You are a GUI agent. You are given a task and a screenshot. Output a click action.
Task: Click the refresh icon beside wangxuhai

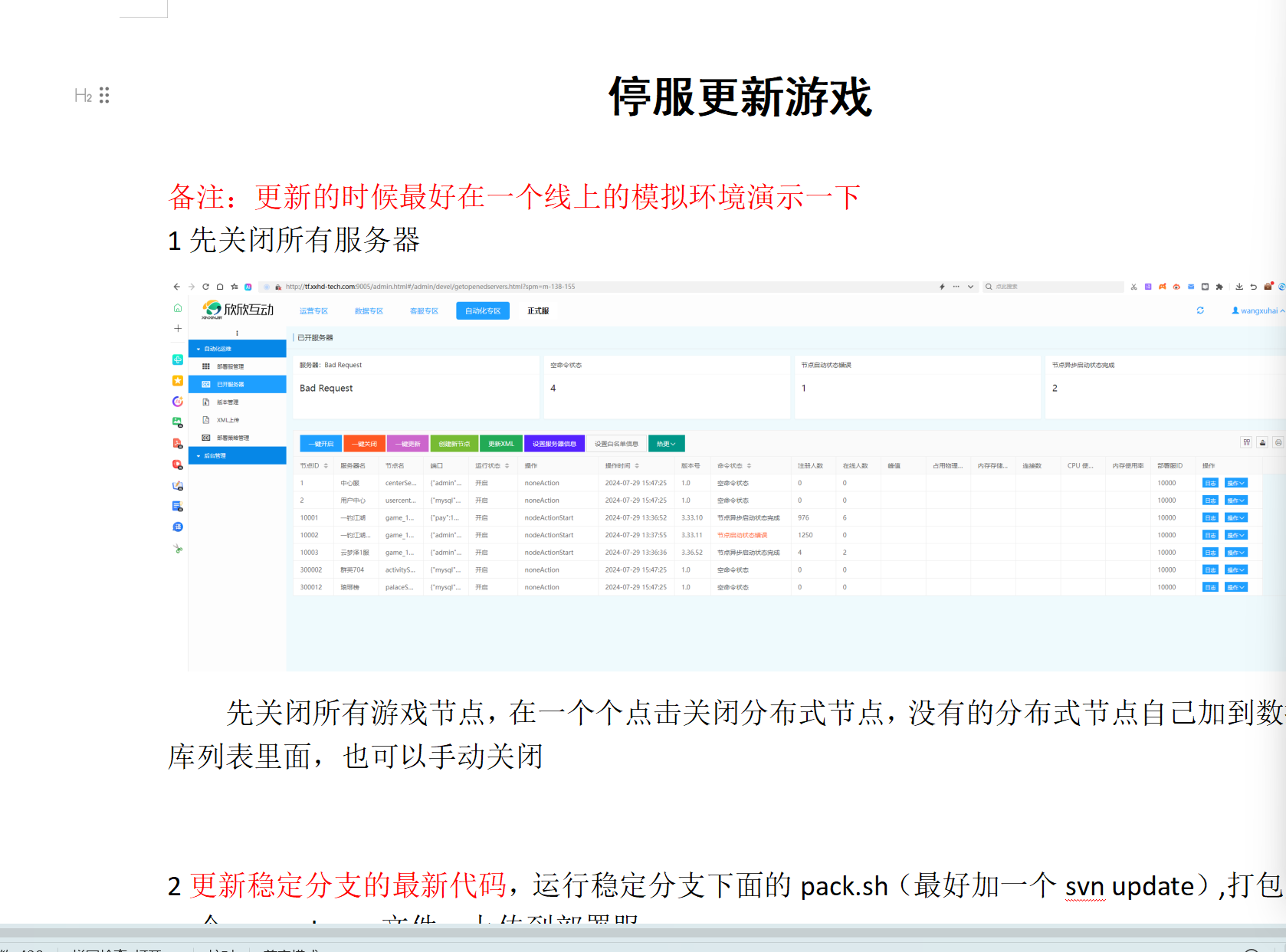coord(1201,310)
